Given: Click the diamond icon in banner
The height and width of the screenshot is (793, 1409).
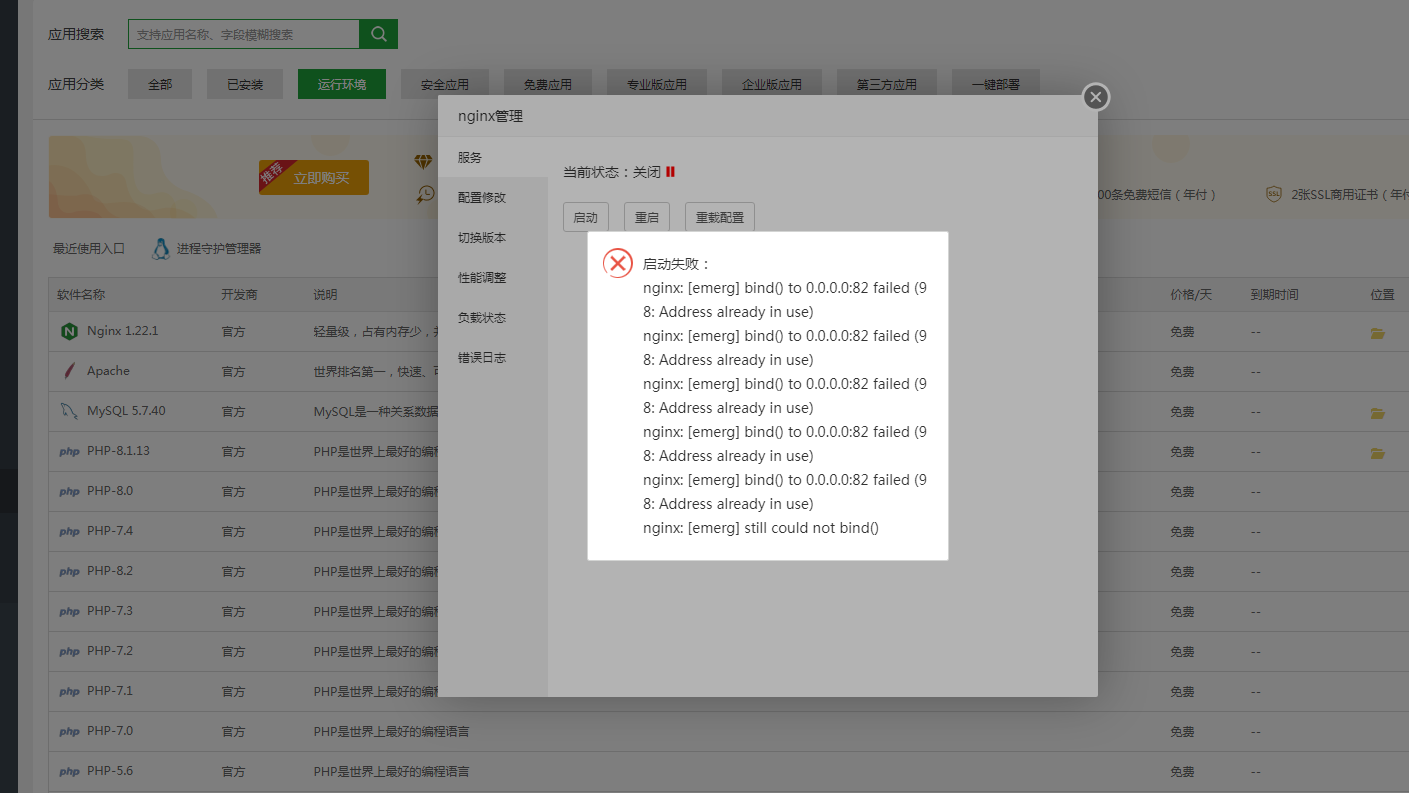Looking at the screenshot, I should (x=424, y=161).
